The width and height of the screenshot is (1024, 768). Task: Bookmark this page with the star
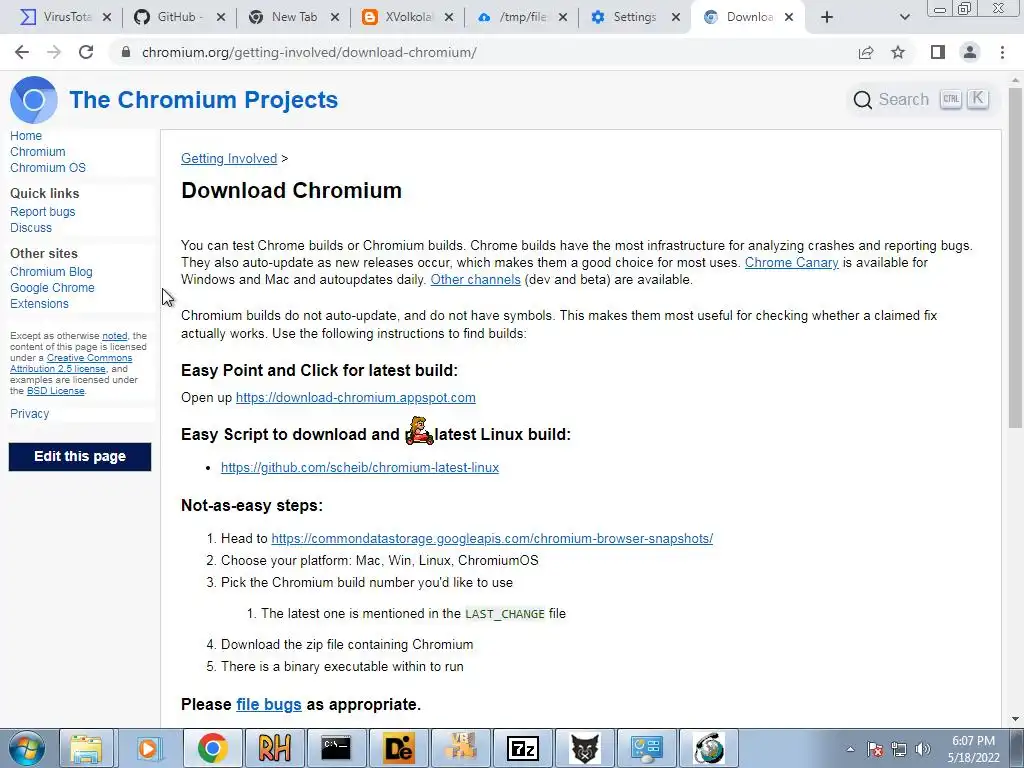click(898, 52)
